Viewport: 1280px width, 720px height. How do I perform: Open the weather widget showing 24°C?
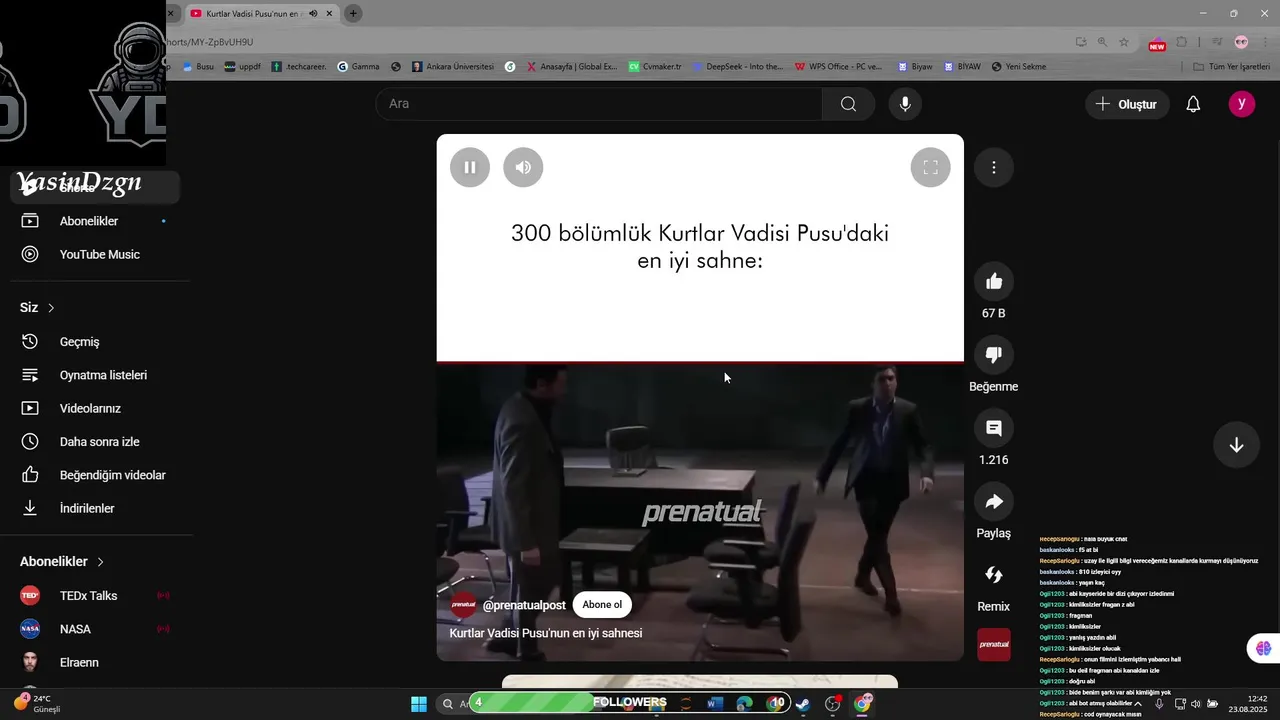click(x=40, y=703)
